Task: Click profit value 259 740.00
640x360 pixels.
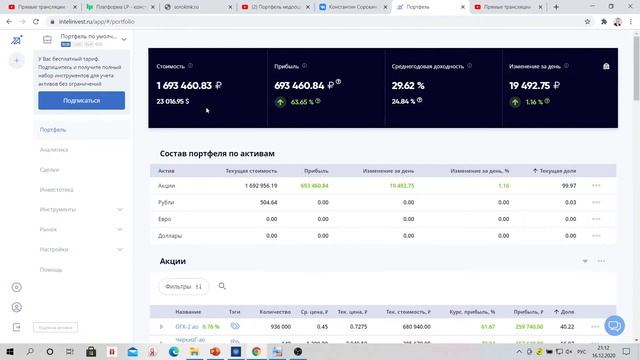Action: pyautogui.click(x=528, y=327)
